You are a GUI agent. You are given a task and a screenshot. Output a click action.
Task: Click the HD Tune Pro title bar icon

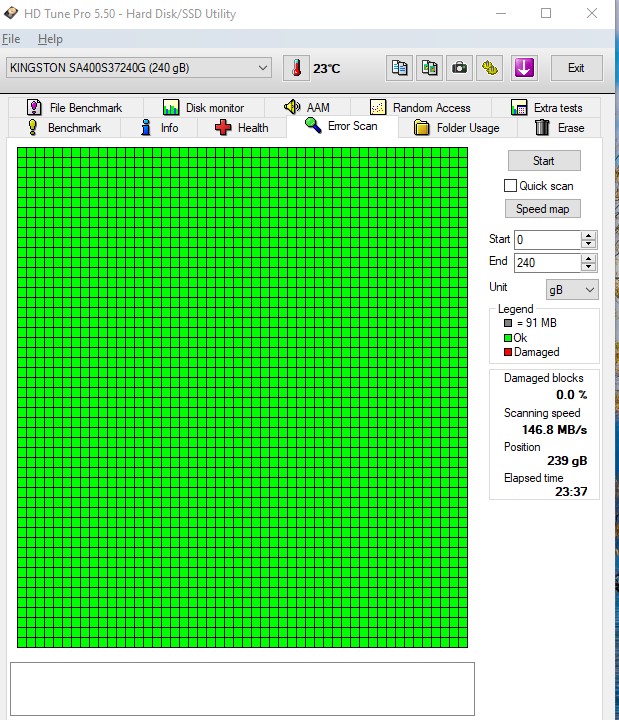[x=11, y=13]
